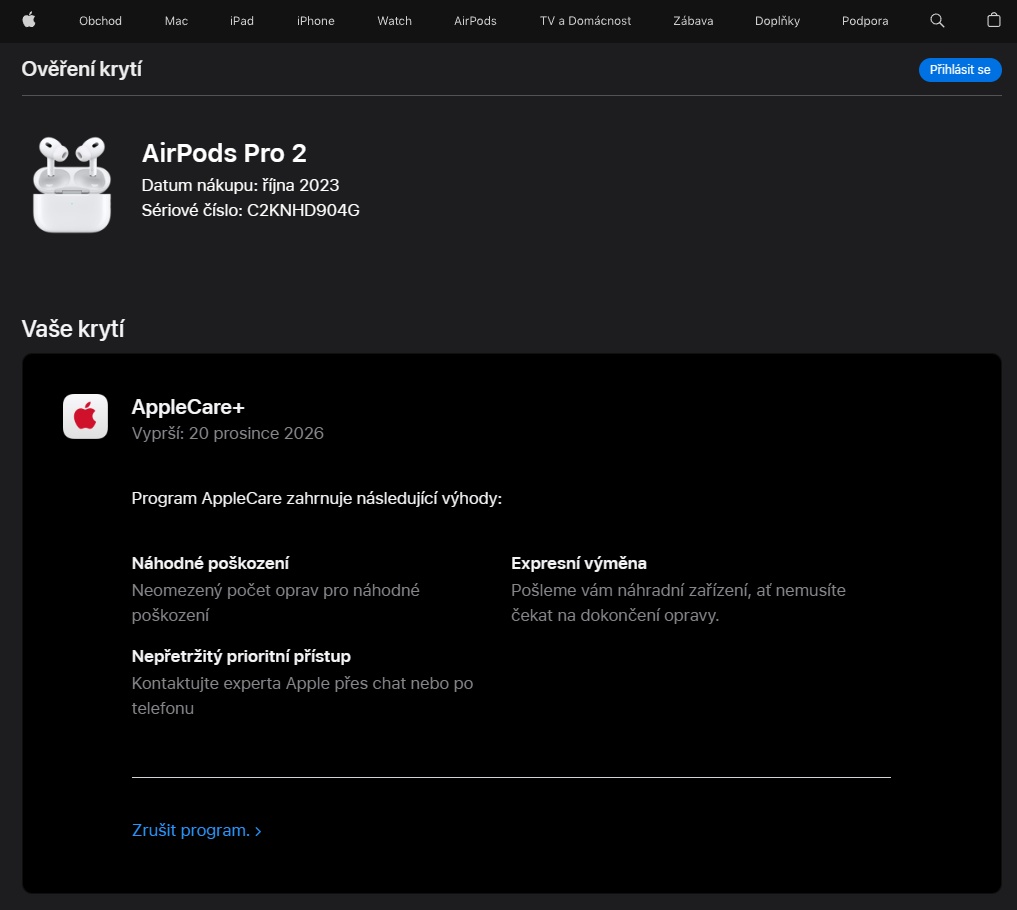Select Doplňky in the navigation bar
1017x910 pixels.
777,21
